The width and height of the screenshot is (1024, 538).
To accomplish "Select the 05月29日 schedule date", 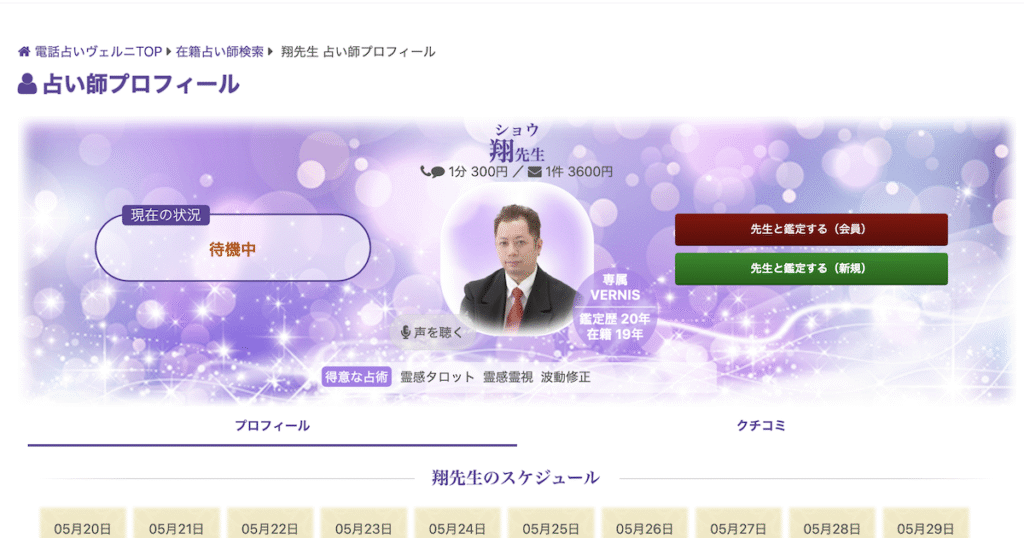I will pyautogui.click(x=925, y=526).
